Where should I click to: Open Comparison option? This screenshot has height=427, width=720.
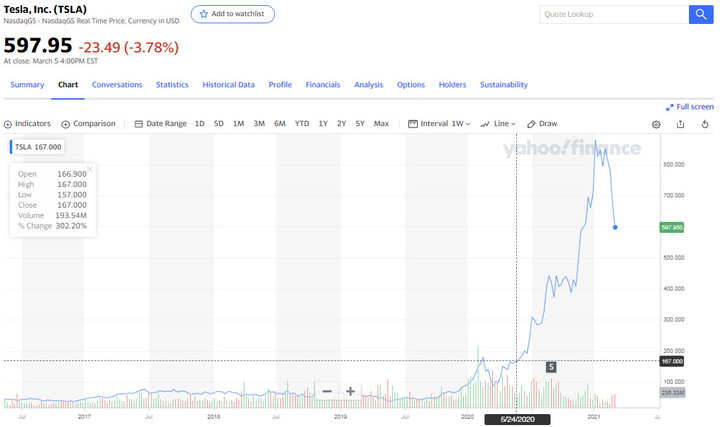coord(88,124)
